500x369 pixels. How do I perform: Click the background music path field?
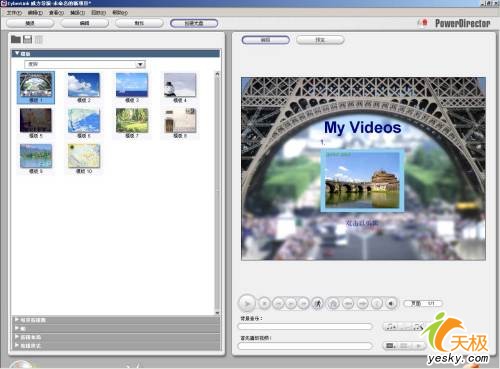305,327
